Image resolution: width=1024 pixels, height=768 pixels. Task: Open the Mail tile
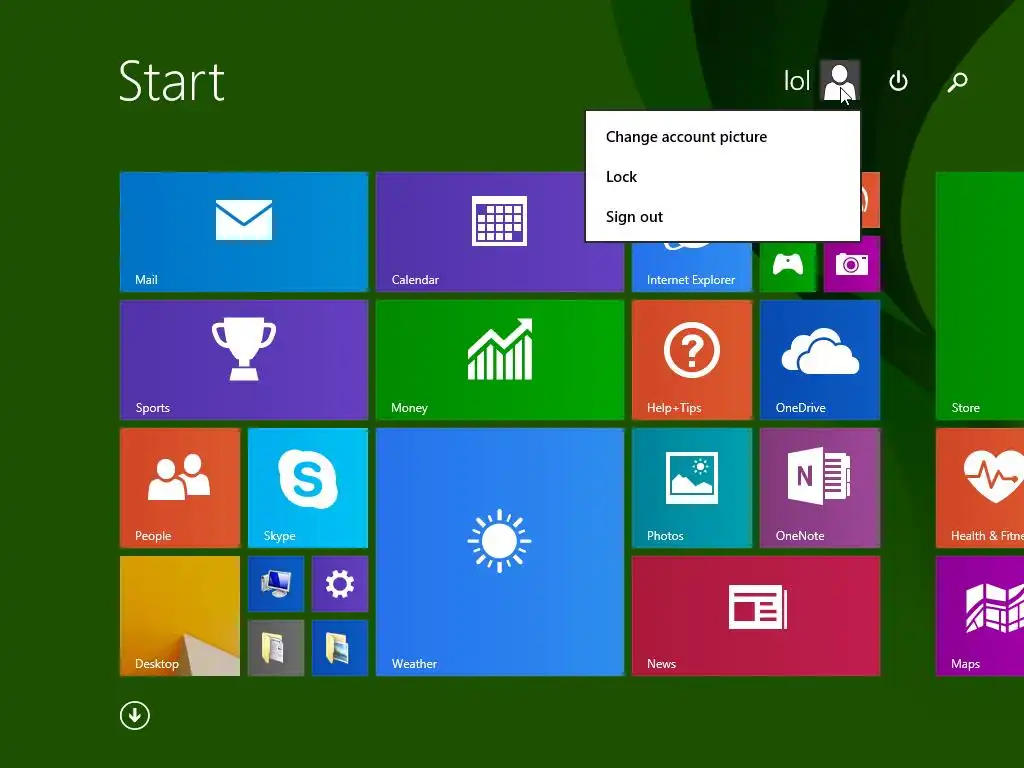244,232
